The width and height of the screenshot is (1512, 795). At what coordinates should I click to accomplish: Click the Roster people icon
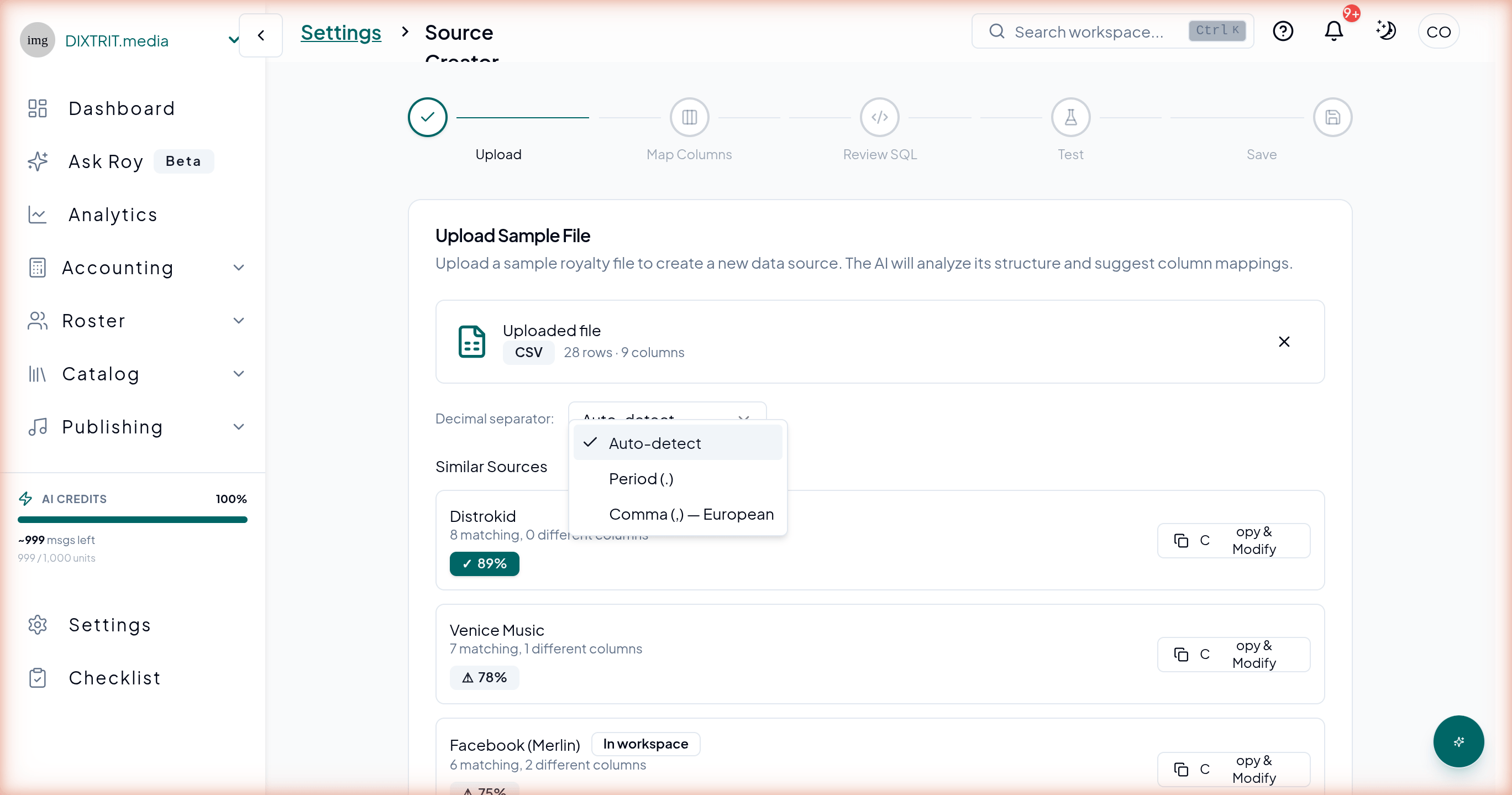click(38, 321)
